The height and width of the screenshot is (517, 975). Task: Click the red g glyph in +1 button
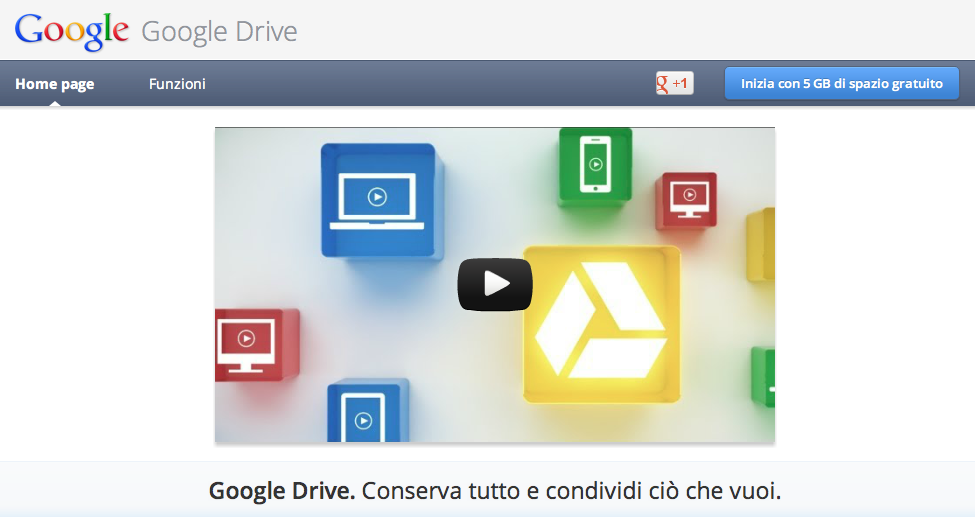(x=662, y=83)
